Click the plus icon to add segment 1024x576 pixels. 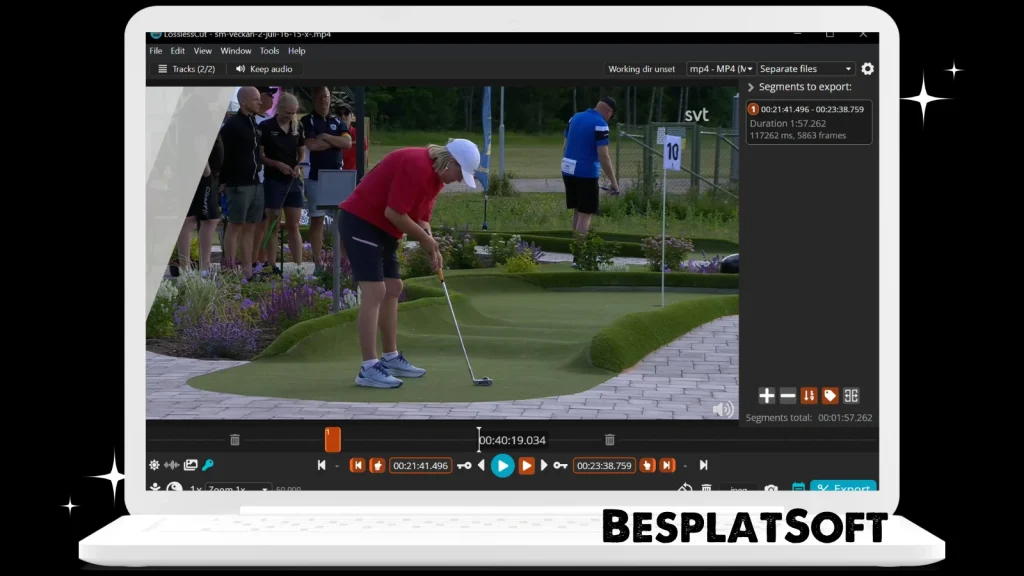tap(767, 396)
